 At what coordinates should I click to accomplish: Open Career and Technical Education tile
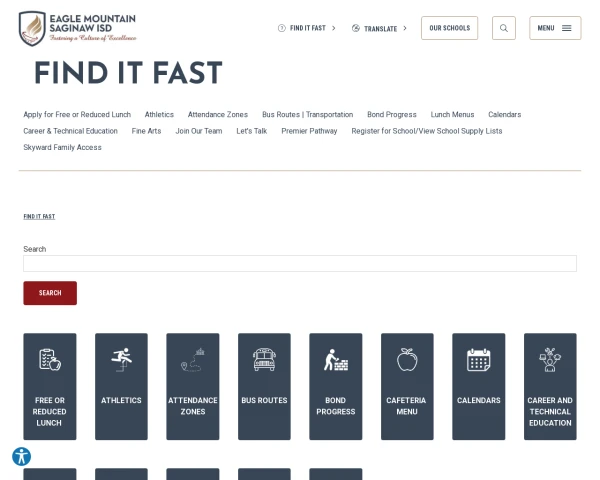coord(550,386)
